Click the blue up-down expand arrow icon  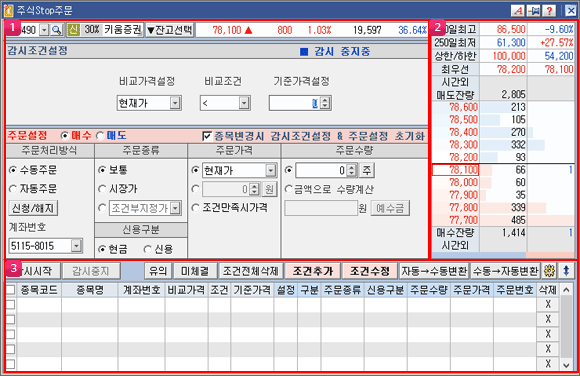(x=566, y=271)
